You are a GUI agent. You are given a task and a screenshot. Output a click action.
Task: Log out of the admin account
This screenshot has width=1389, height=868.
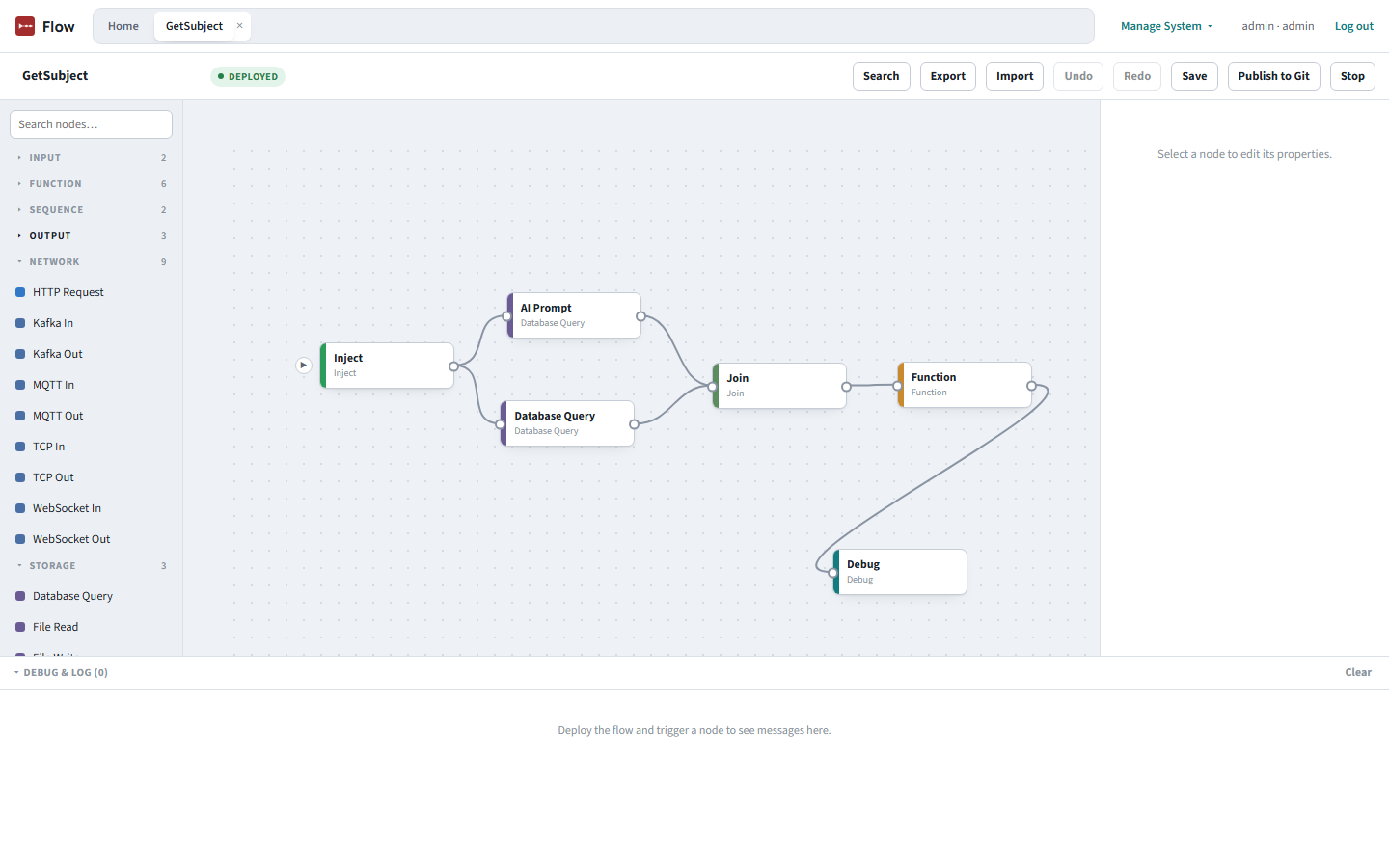tap(1354, 26)
